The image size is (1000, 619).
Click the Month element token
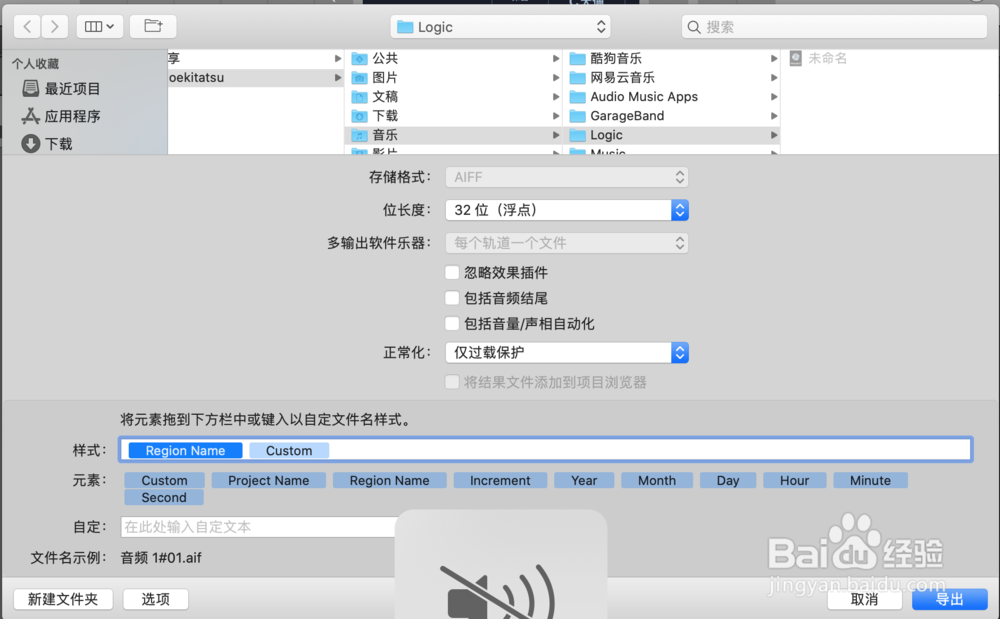[x=657, y=481]
